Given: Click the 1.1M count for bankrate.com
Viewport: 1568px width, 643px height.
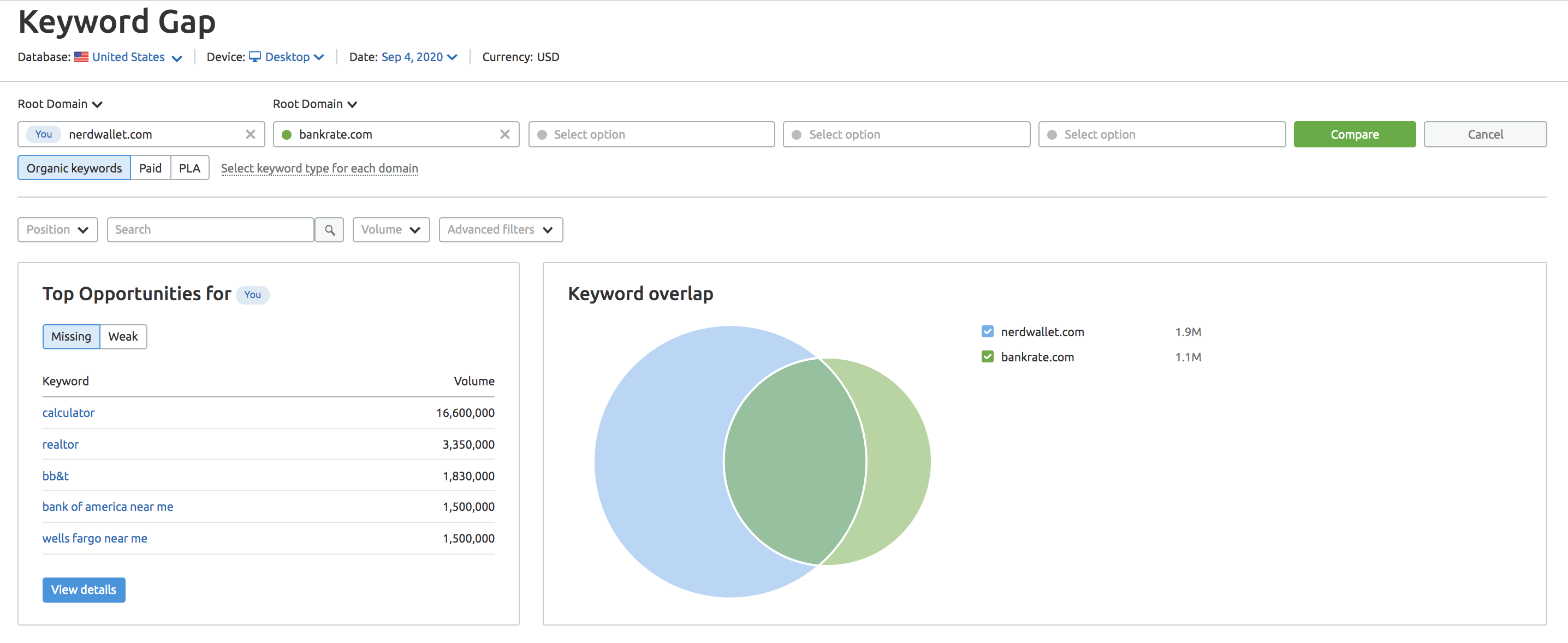Looking at the screenshot, I should pyautogui.click(x=1188, y=357).
